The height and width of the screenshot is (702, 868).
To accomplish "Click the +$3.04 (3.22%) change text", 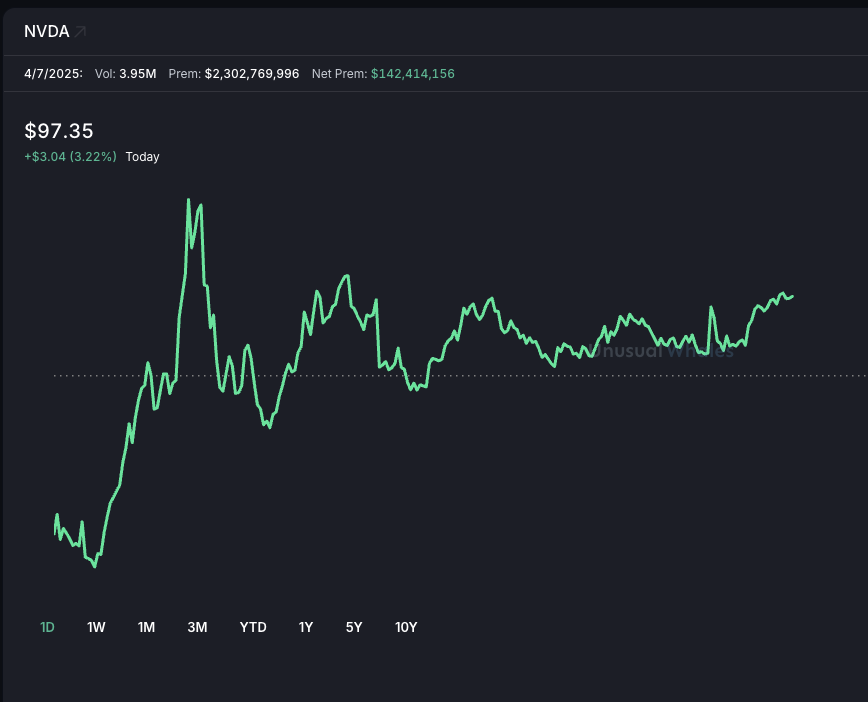I will point(70,157).
